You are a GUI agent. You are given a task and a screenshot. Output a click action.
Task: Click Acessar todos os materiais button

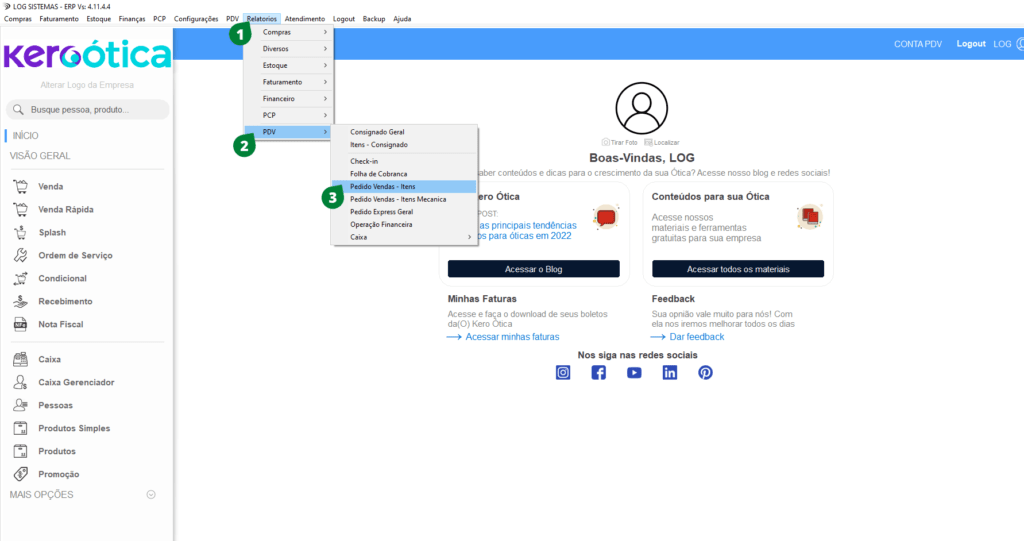(x=738, y=269)
